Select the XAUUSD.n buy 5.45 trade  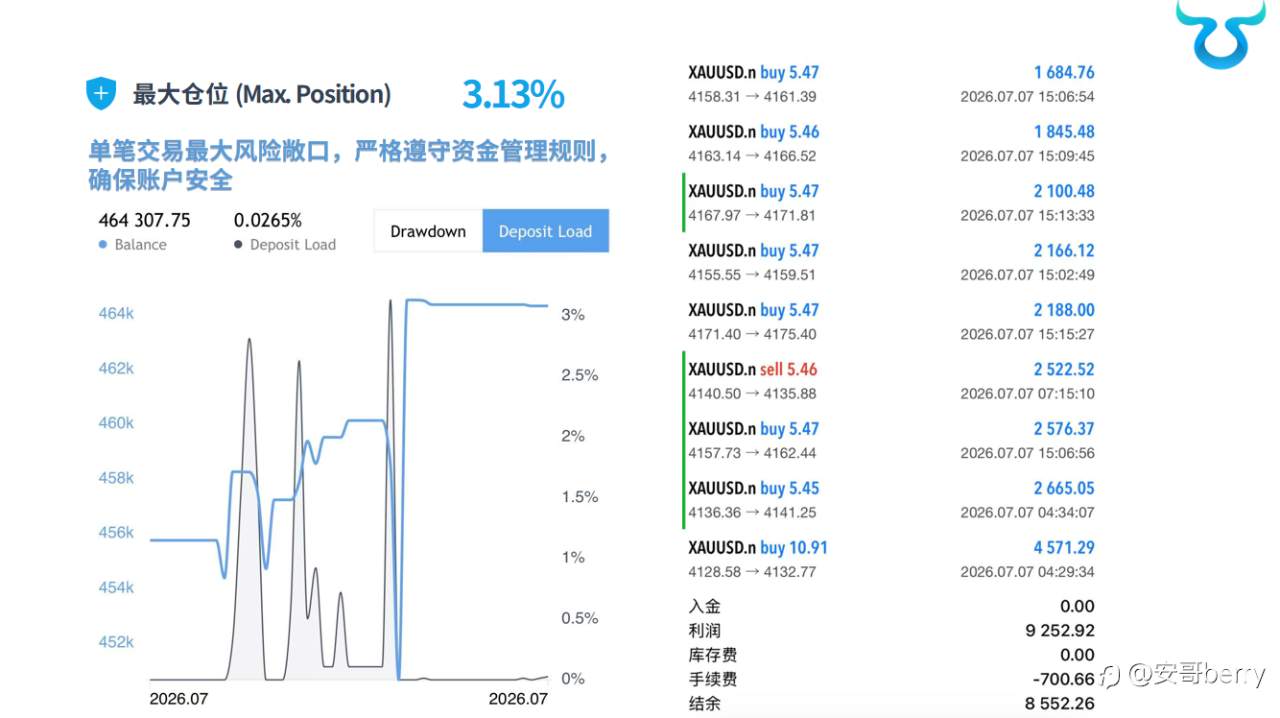pos(891,500)
